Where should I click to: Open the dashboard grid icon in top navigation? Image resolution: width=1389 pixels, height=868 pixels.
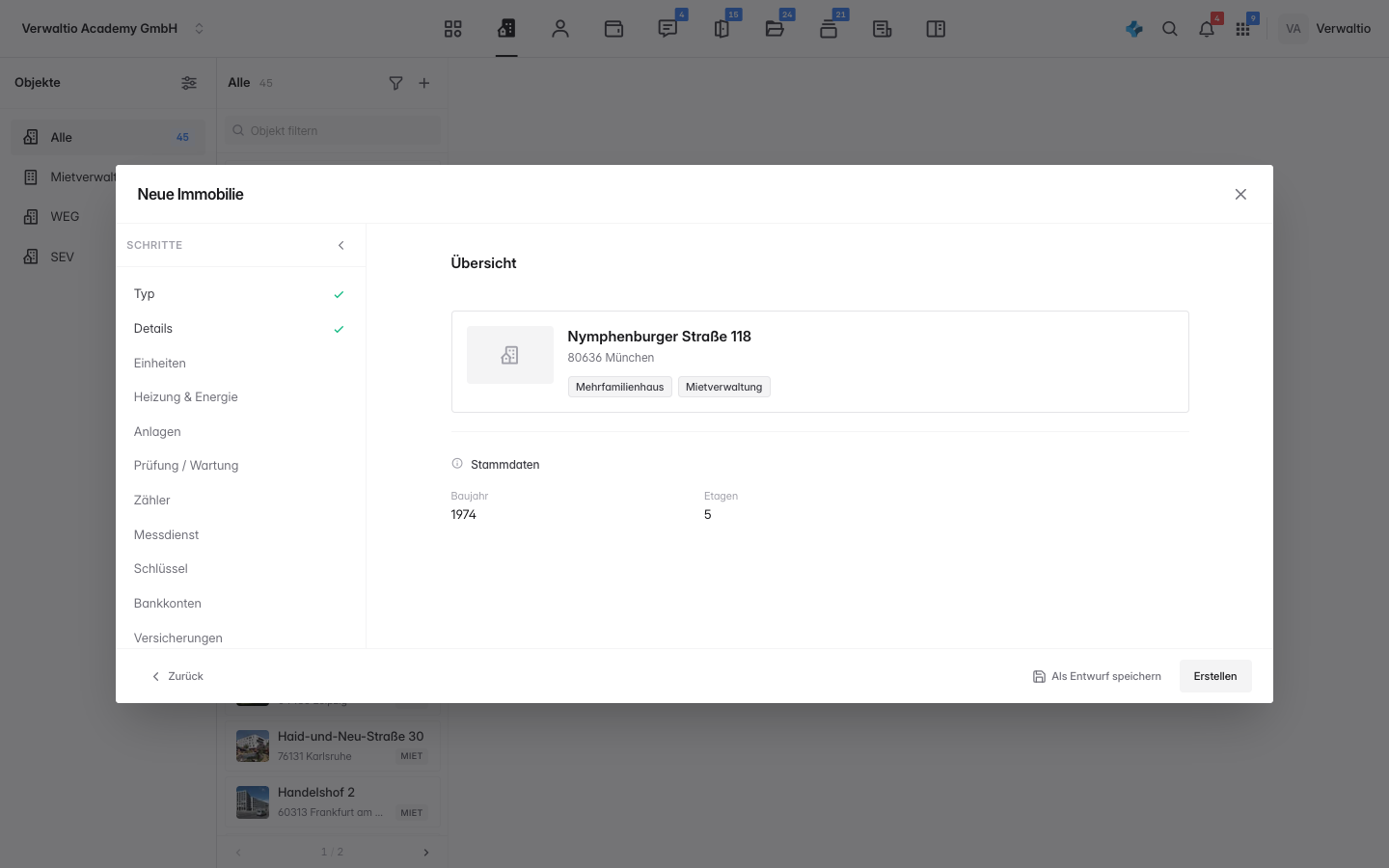click(453, 29)
